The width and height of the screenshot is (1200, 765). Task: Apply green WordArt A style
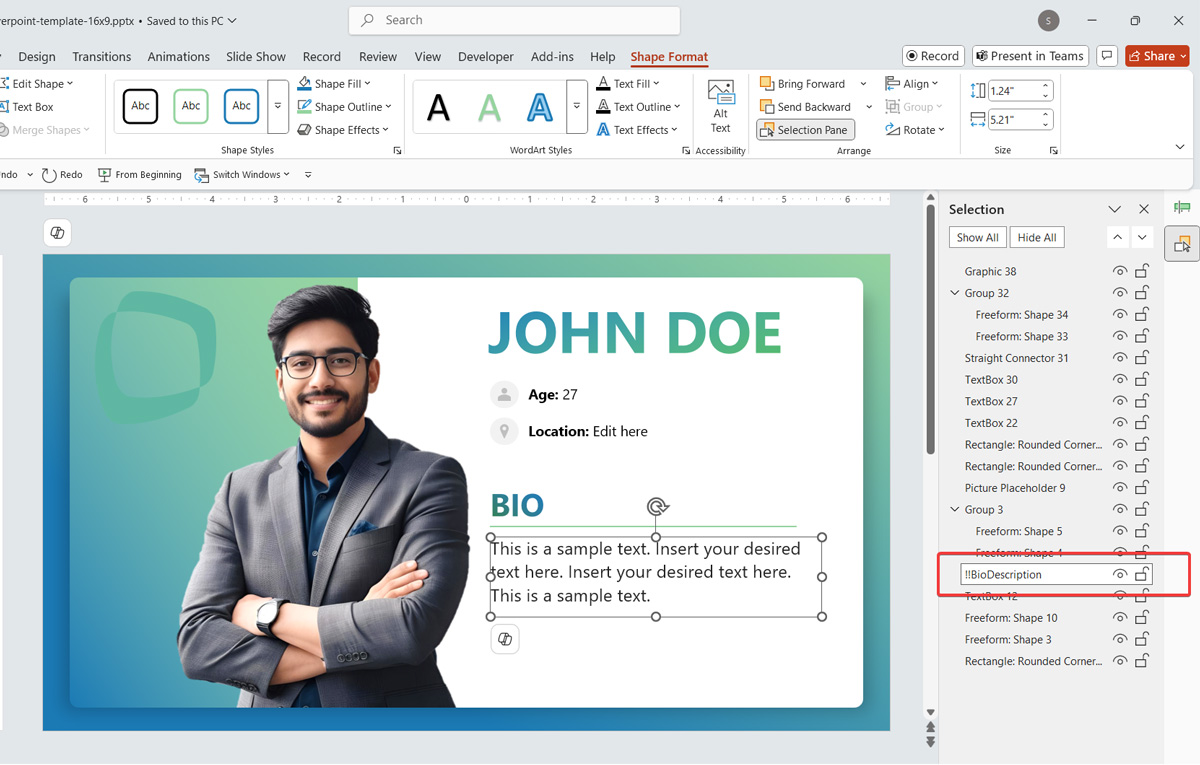[489, 106]
